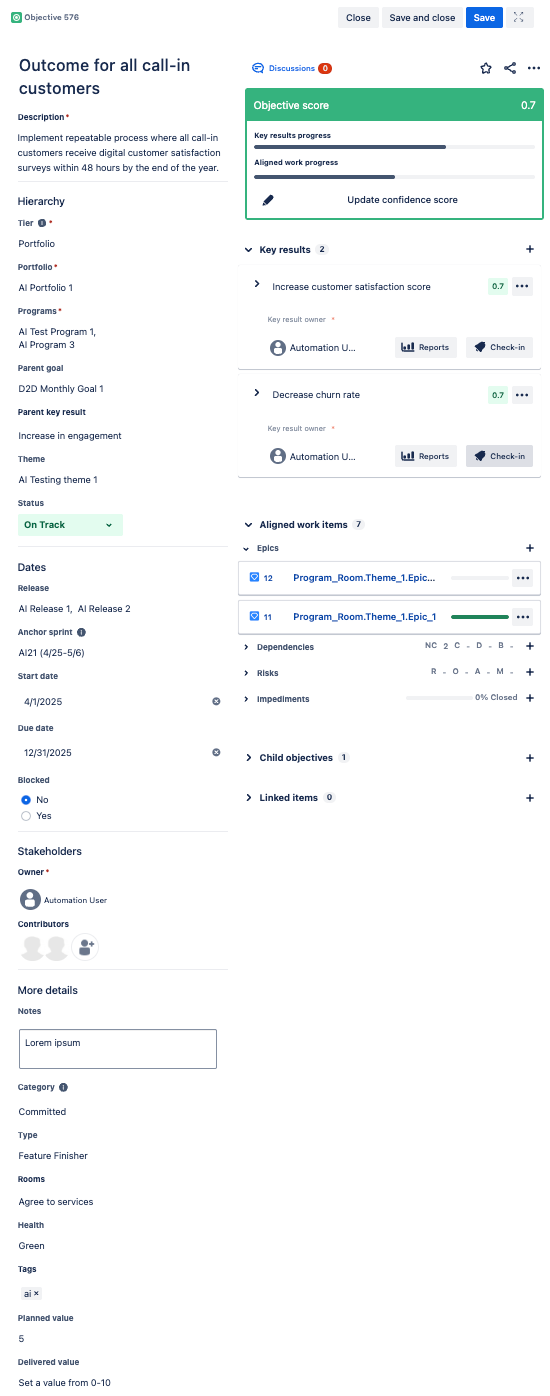Open the Discussions speech bubble icon
Viewport: 550px width, 1396px height.
[258, 68]
